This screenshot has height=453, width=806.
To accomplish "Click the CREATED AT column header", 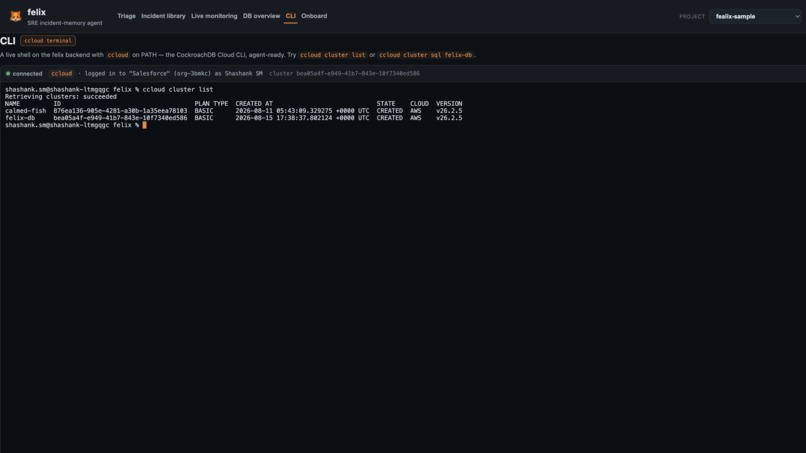I will (x=254, y=103).
